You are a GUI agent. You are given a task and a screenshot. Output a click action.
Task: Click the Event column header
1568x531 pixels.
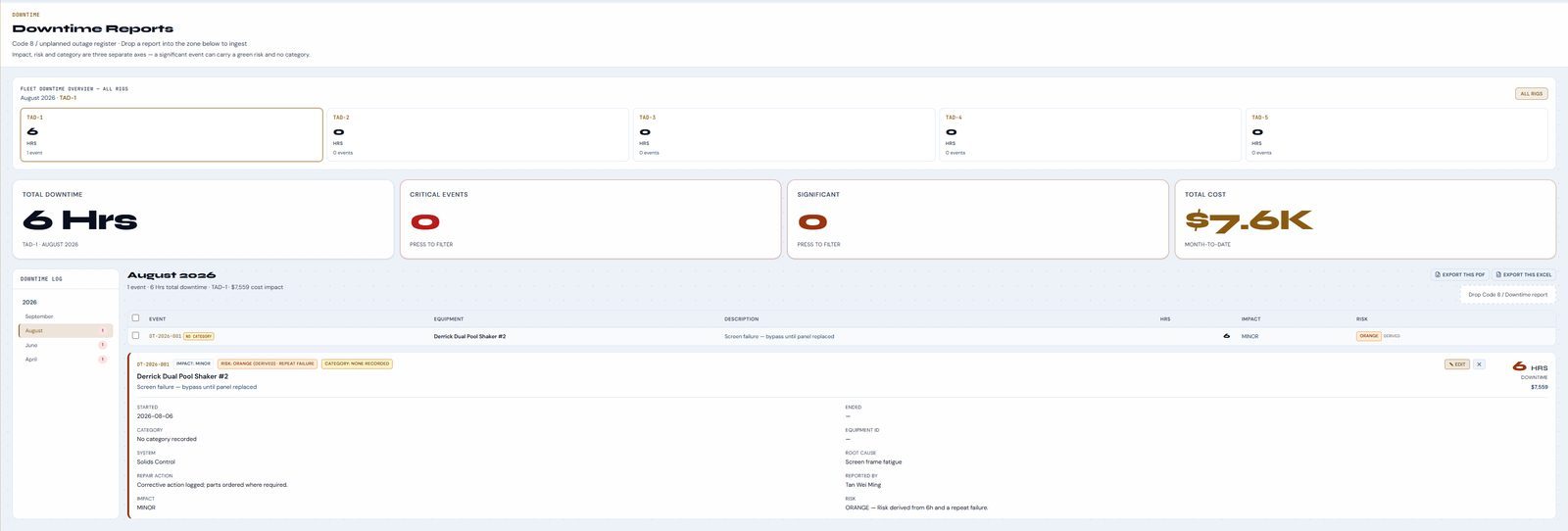pos(157,319)
